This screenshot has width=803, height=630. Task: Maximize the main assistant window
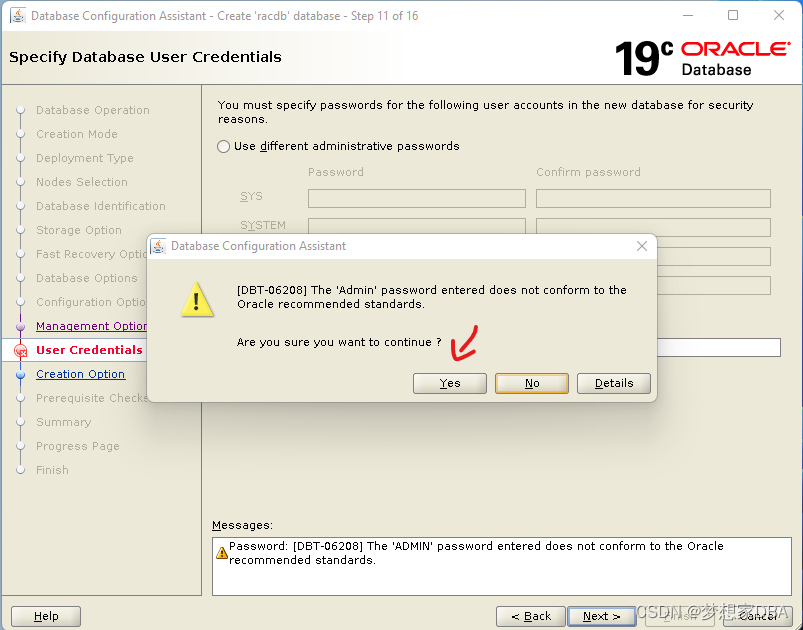point(733,15)
